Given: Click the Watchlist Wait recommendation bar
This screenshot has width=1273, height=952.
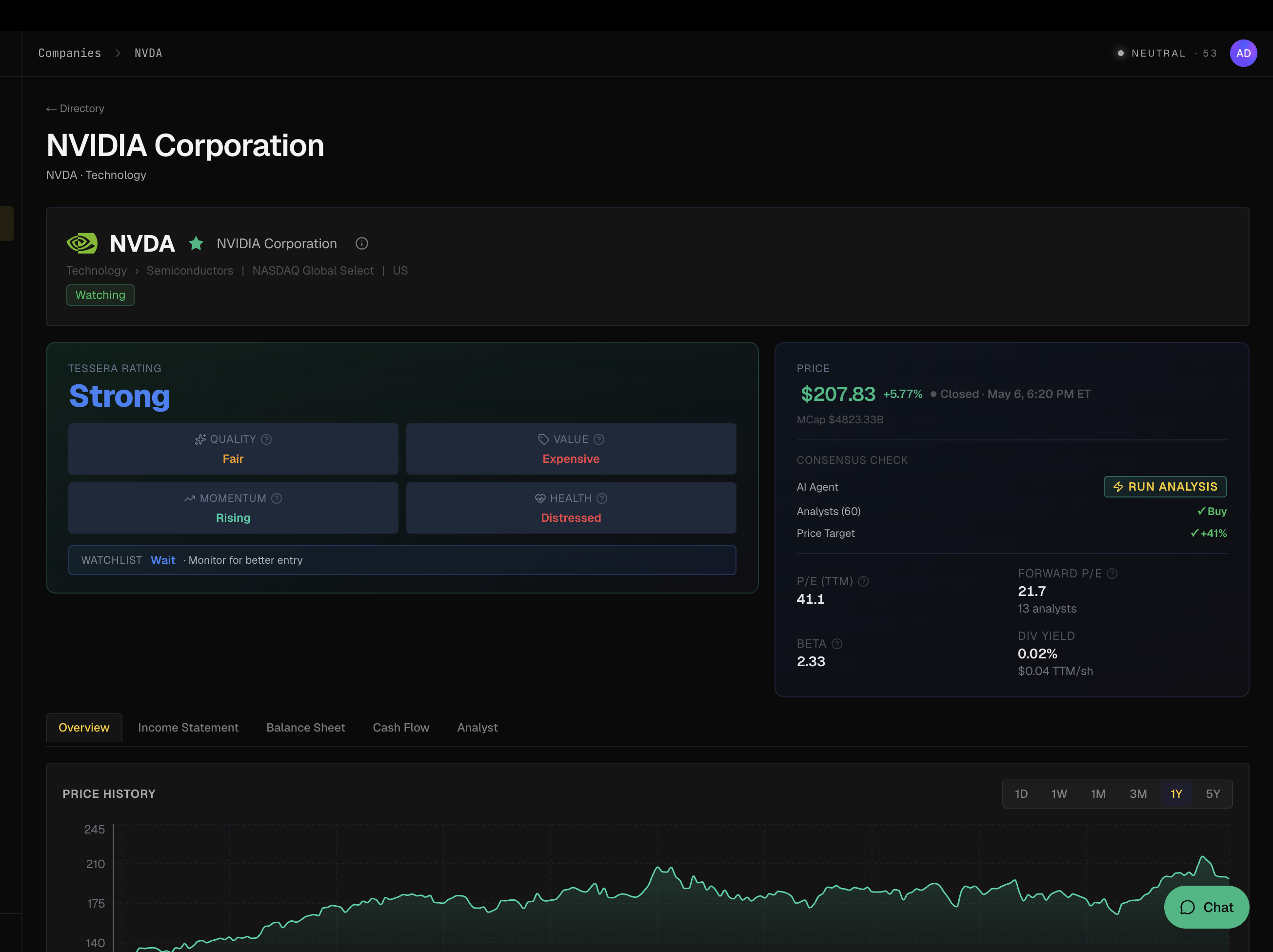Looking at the screenshot, I should tap(402, 560).
